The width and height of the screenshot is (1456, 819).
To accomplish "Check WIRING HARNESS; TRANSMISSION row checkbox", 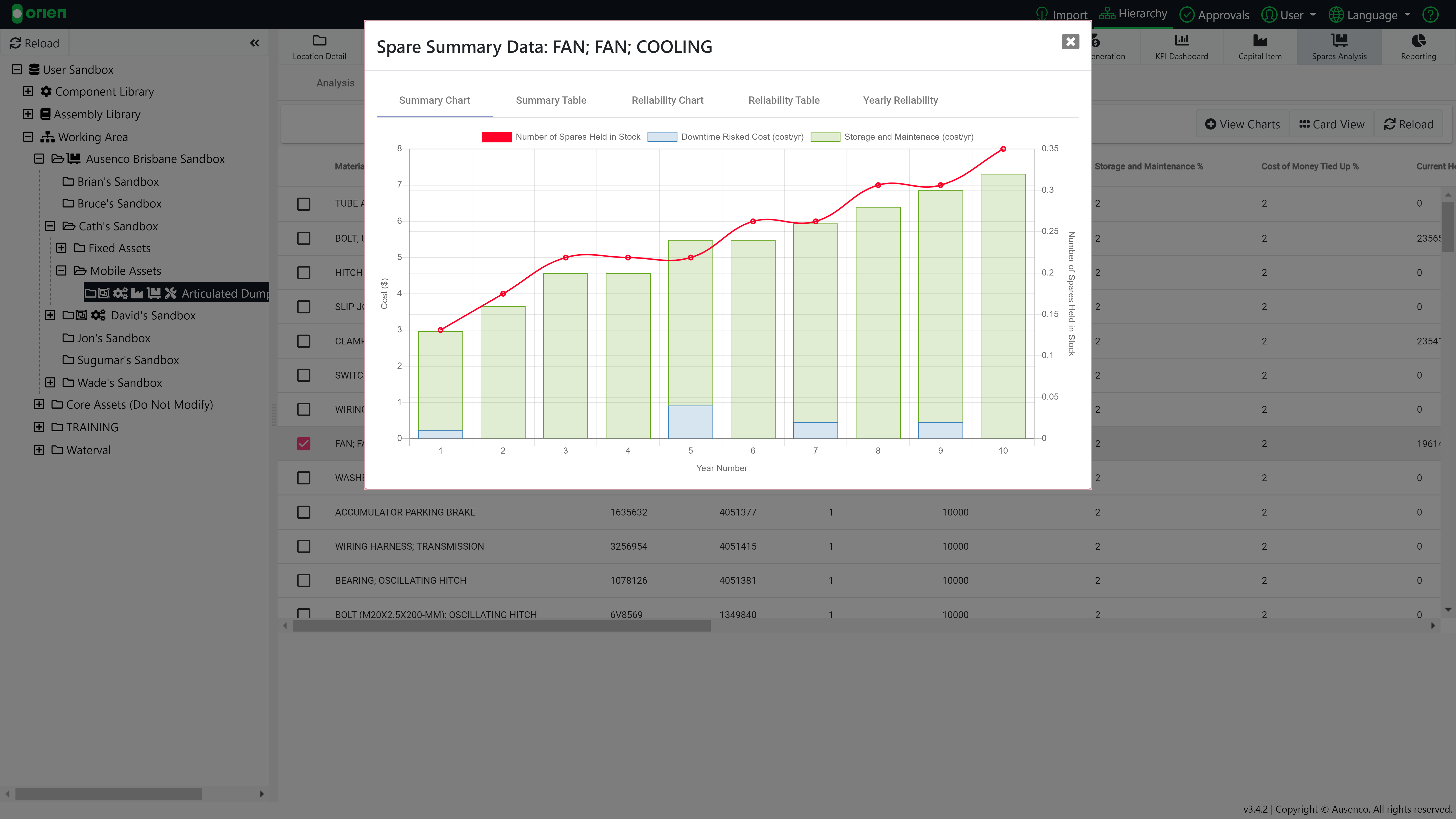I will tap(303, 546).
